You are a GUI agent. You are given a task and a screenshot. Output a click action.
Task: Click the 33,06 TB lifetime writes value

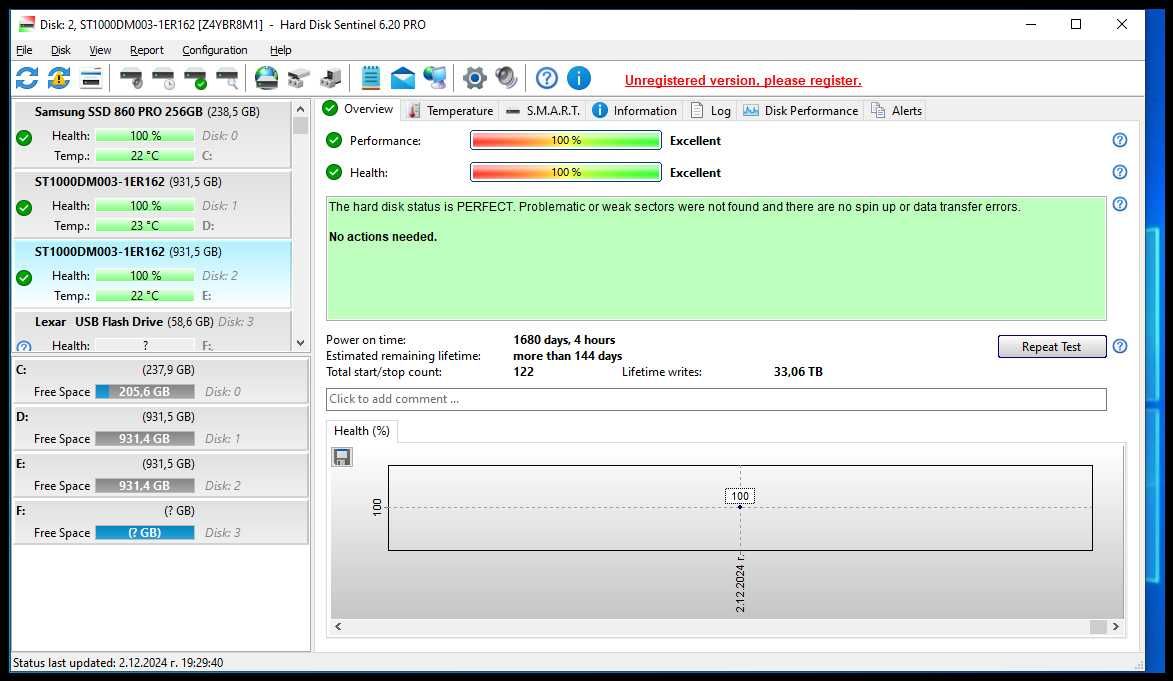pyautogui.click(x=798, y=372)
